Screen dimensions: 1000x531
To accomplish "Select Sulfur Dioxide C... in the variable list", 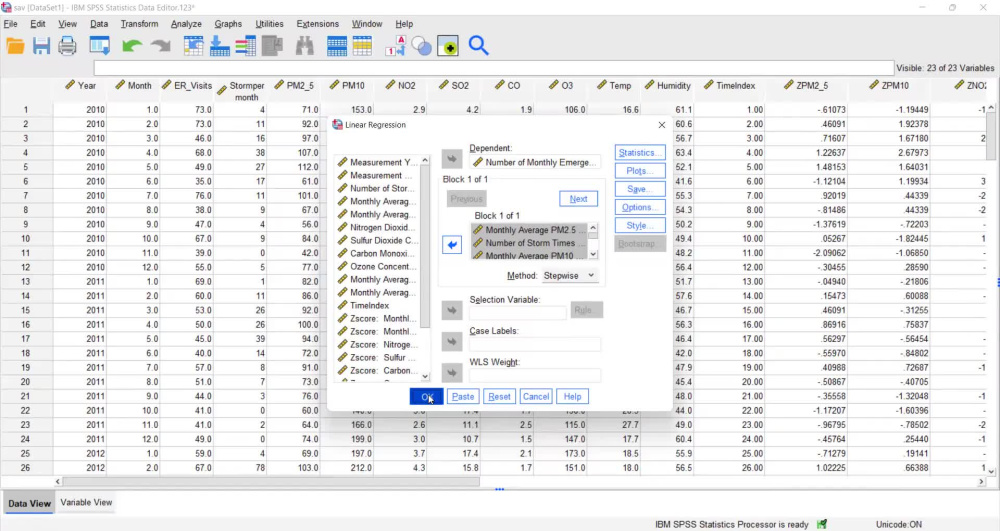I will point(378,240).
